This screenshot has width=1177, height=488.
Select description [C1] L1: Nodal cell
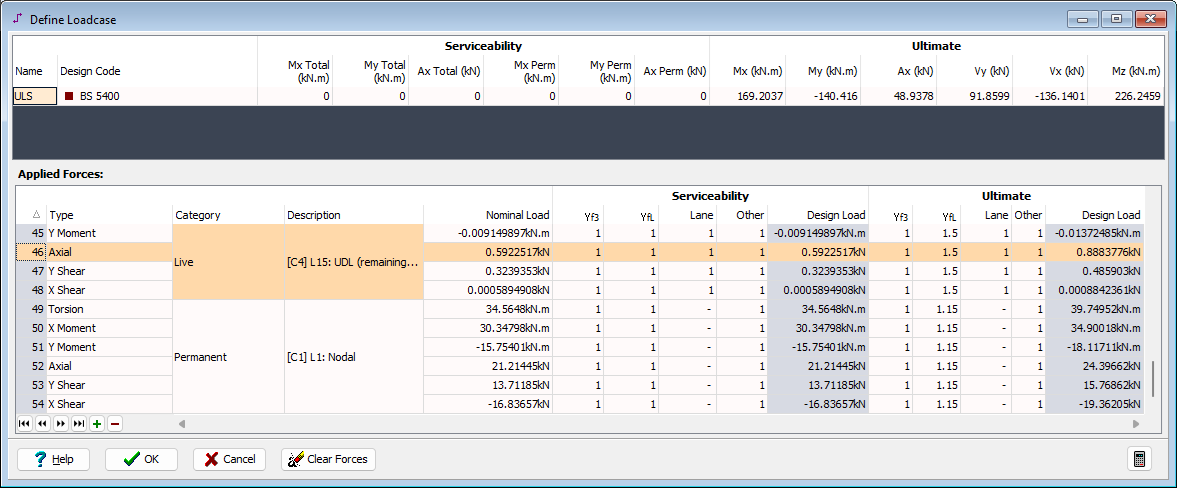tap(354, 357)
